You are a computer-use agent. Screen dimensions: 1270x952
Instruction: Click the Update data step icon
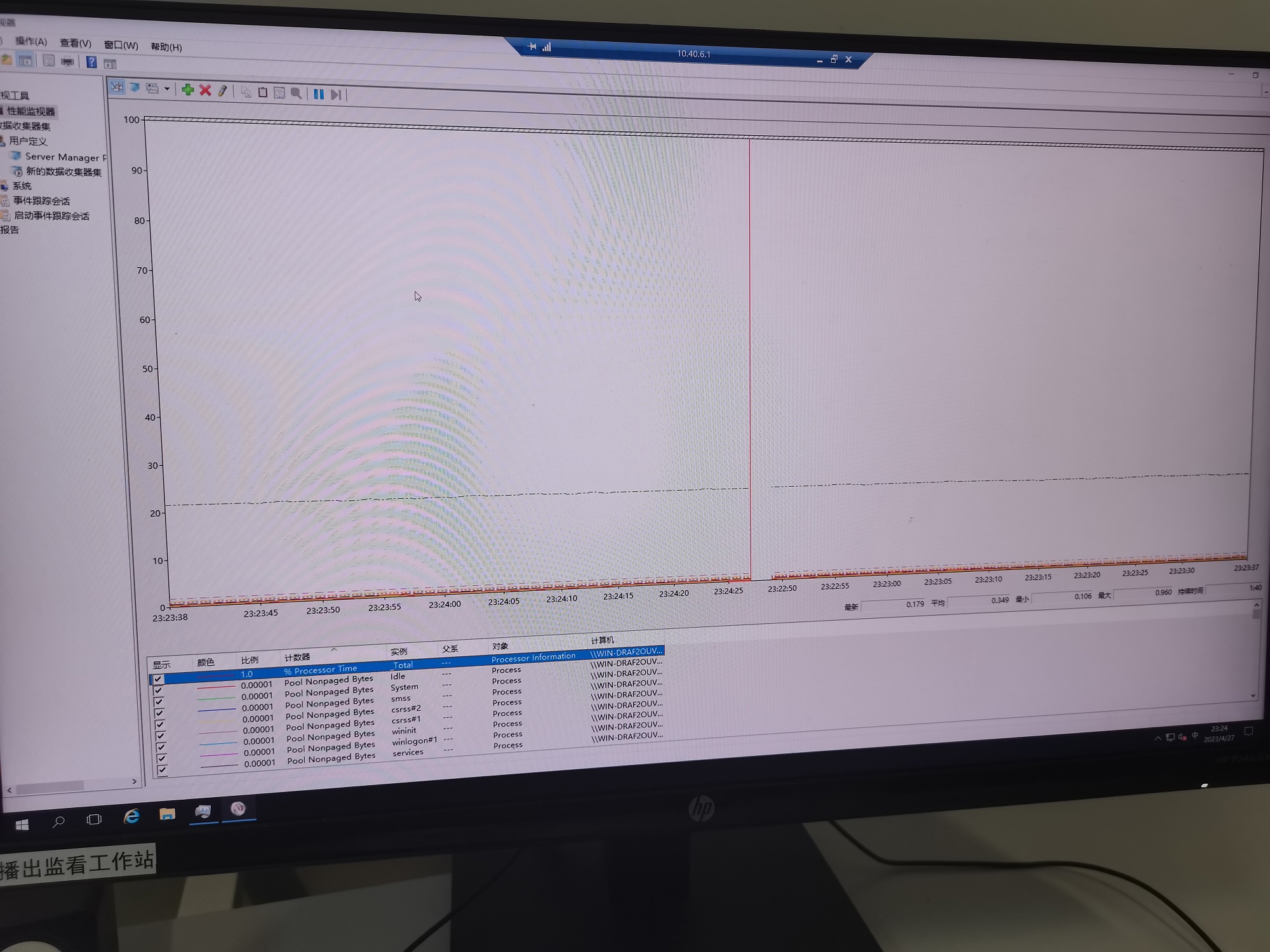336,95
